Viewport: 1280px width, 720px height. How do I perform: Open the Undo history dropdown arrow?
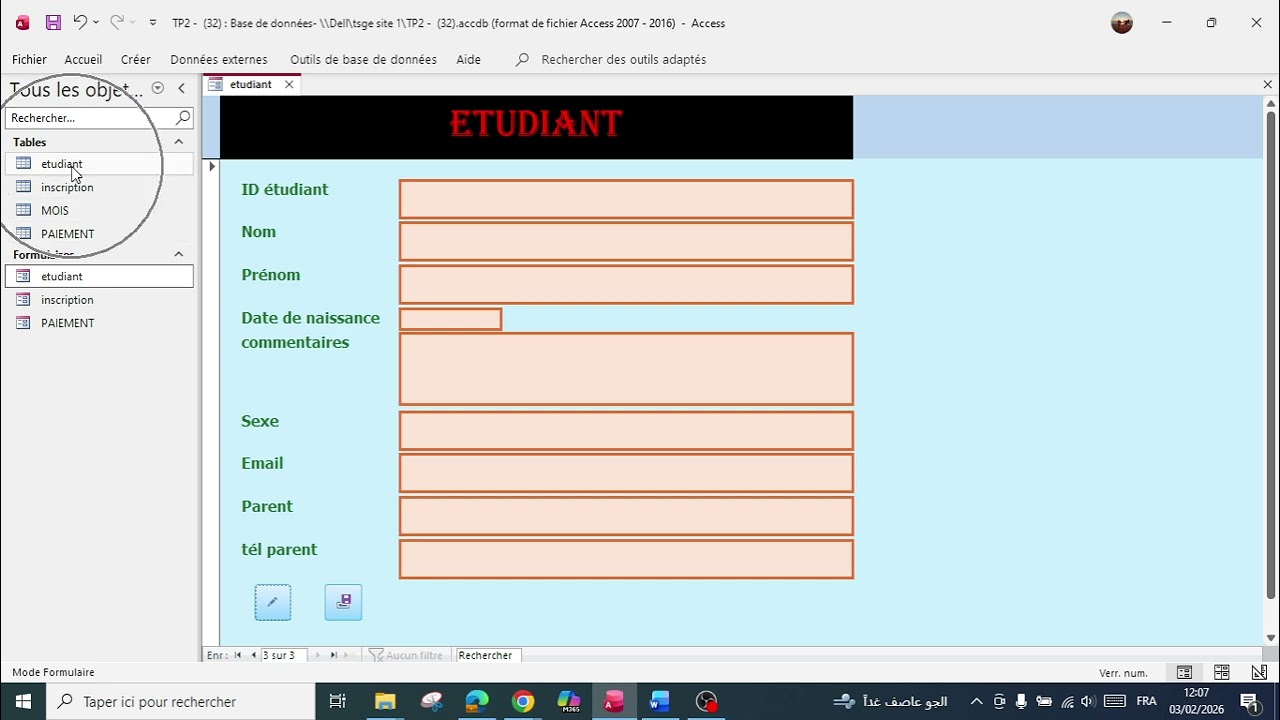(96, 22)
